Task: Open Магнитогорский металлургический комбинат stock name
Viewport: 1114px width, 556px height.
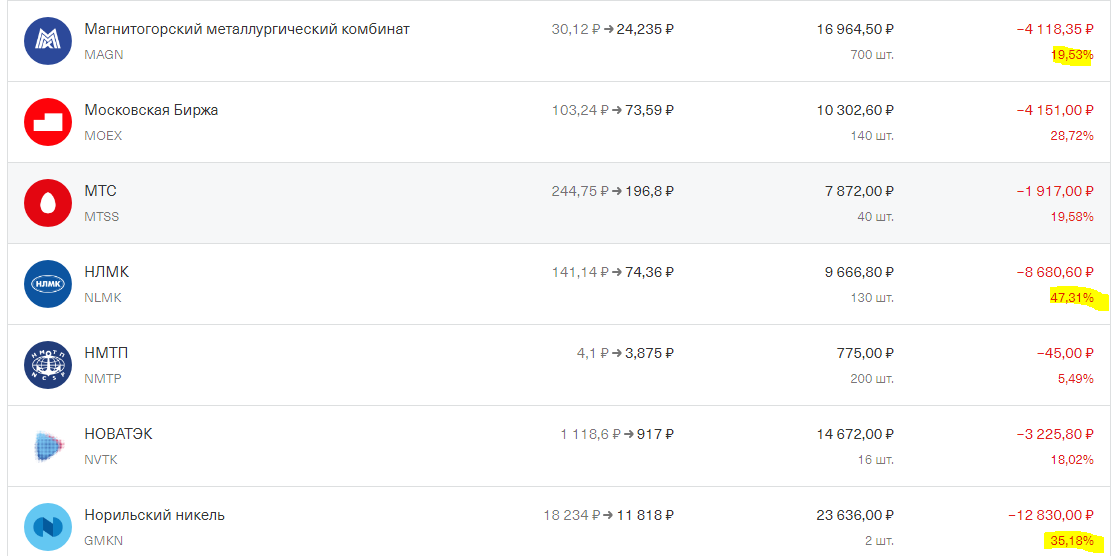Action: 247,30
